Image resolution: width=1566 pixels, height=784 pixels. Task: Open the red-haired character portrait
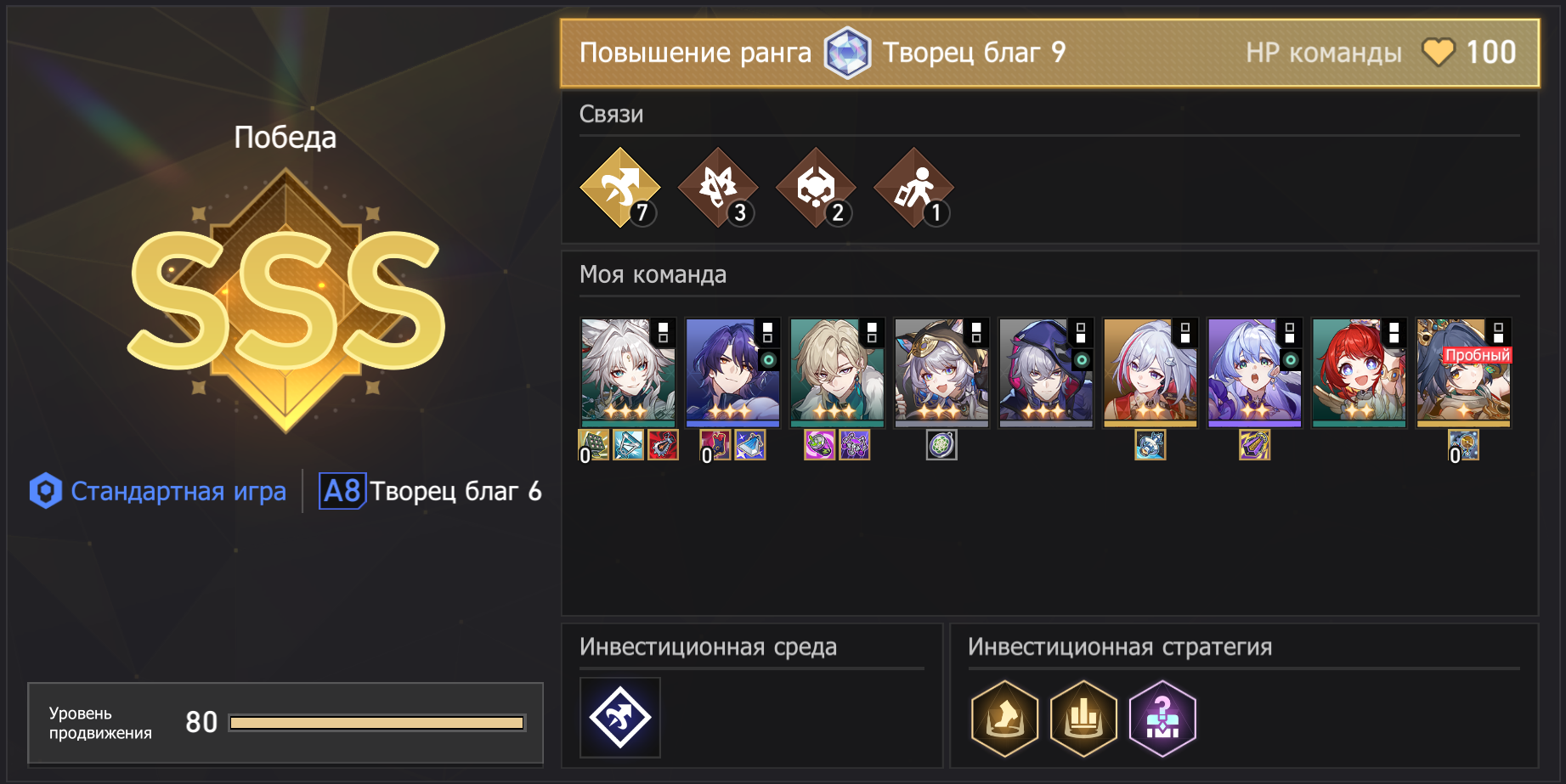tap(1359, 372)
